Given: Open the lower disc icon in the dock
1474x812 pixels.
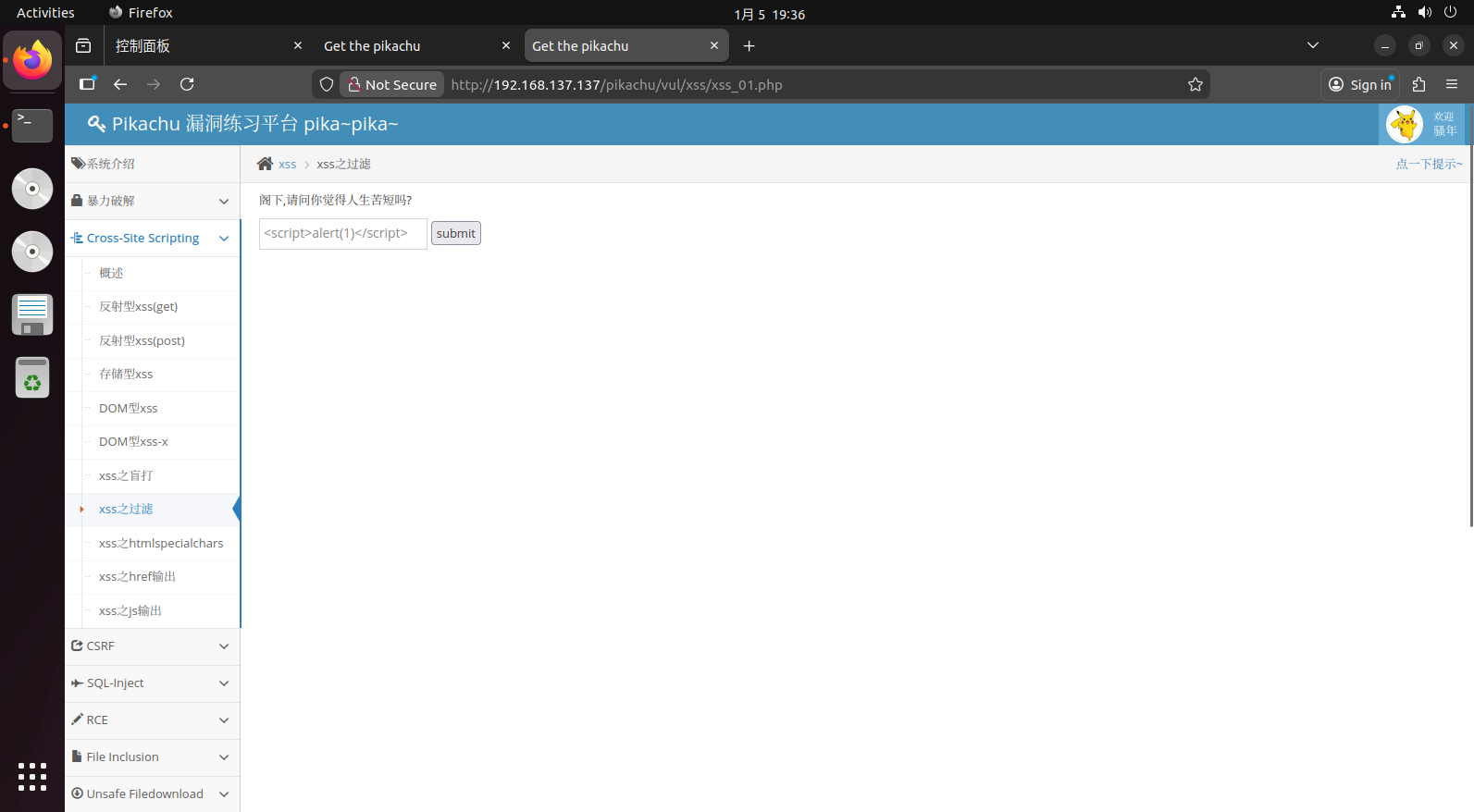Looking at the screenshot, I should [x=32, y=252].
